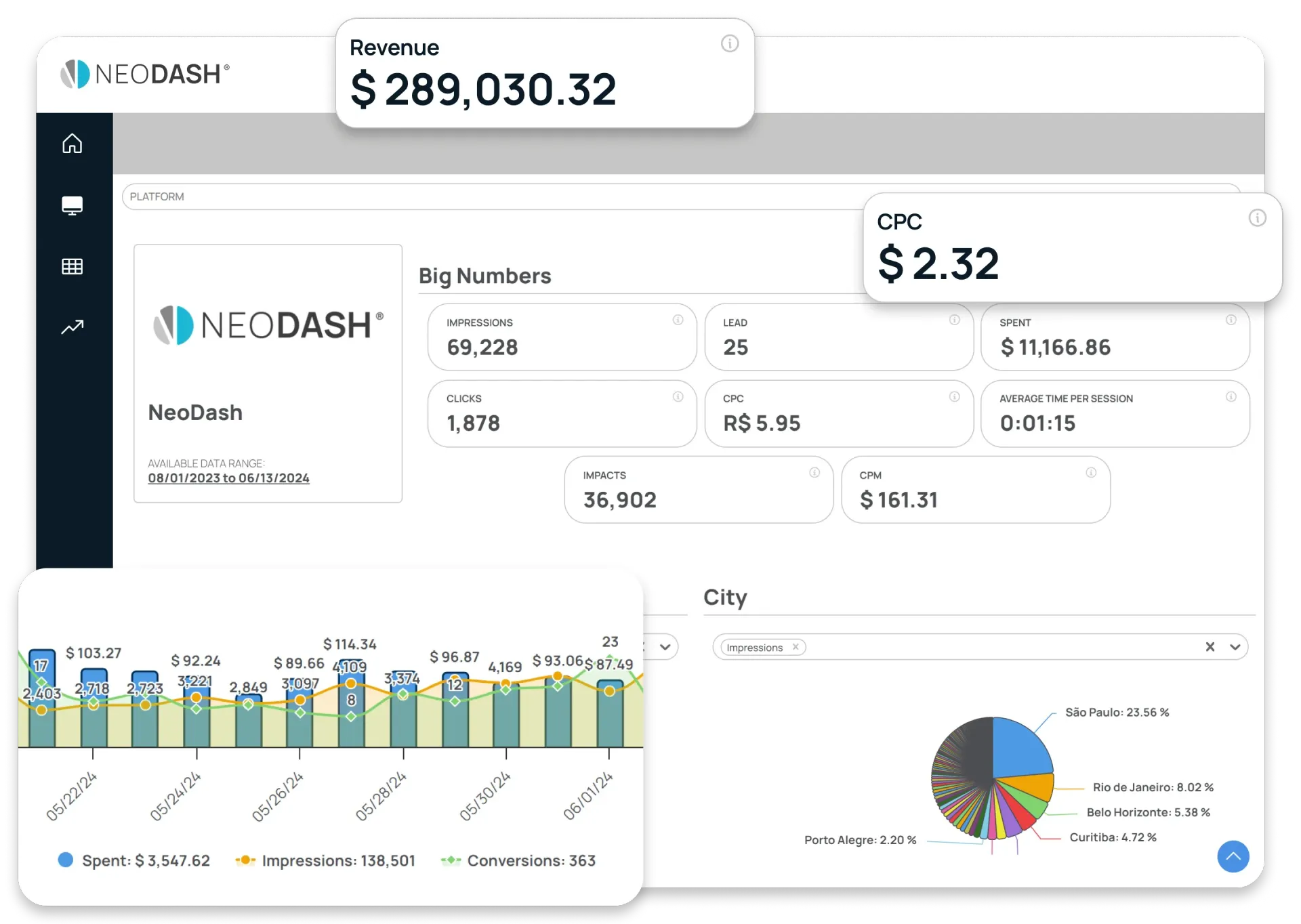Click info icon on large CPC card

coord(1257,218)
